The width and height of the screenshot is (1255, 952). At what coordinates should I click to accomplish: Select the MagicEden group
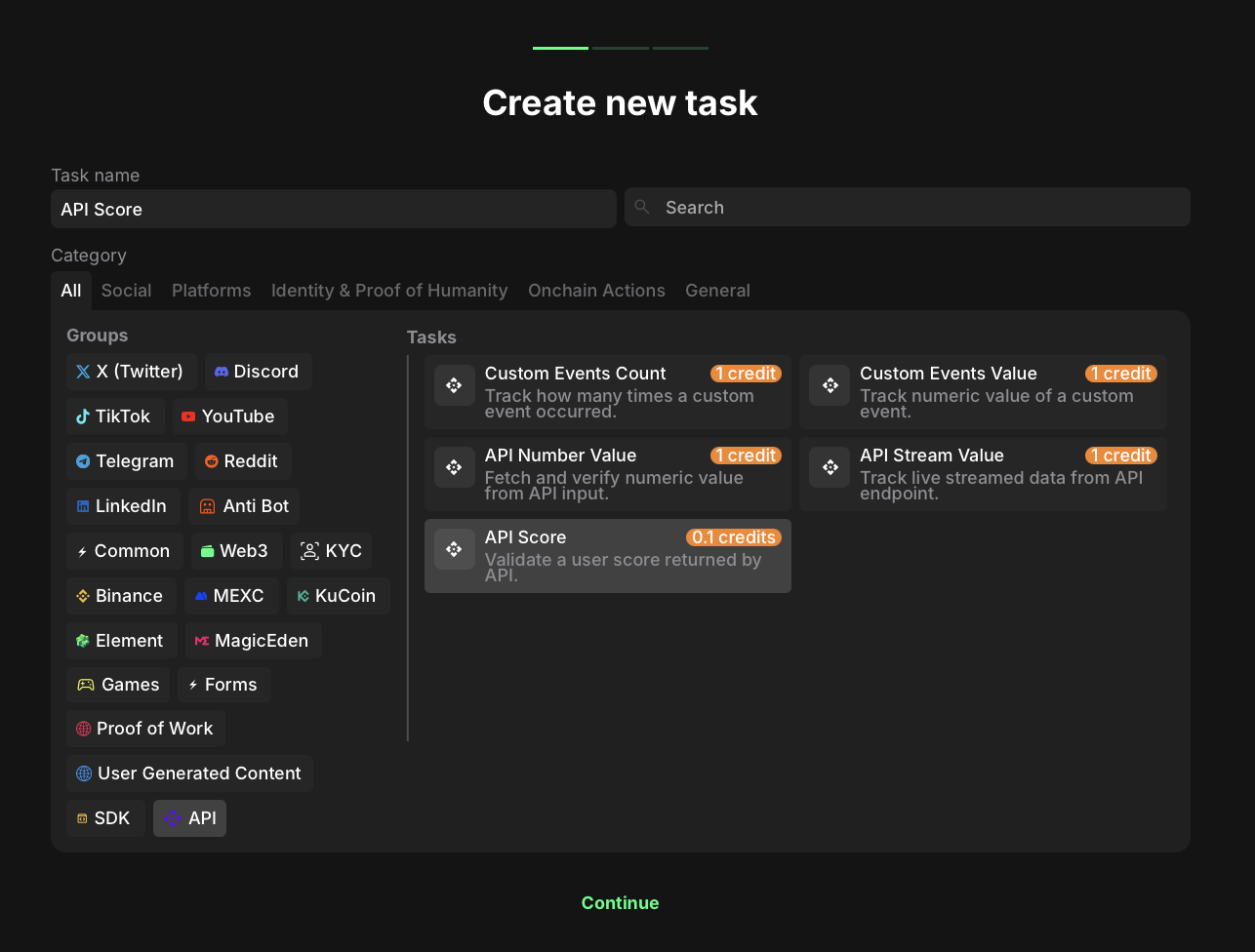[254, 641]
